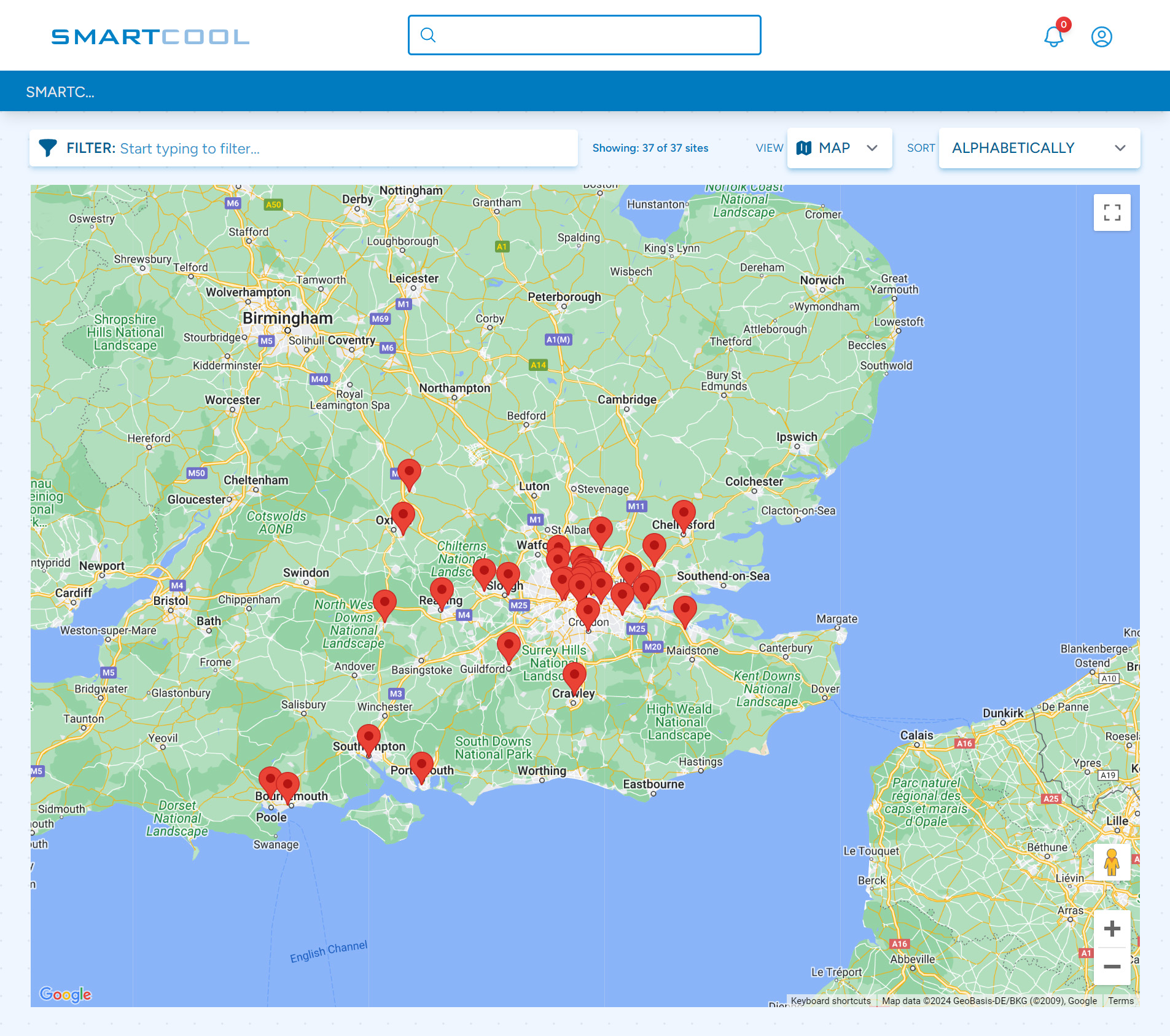Screen dimensions: 1170x1036
Task: Zoom out on the map
Action: tap(1112, 967)
